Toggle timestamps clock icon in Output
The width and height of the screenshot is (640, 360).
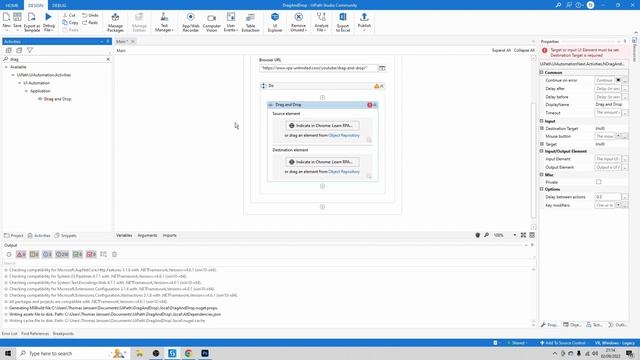[x=9, y=254]
